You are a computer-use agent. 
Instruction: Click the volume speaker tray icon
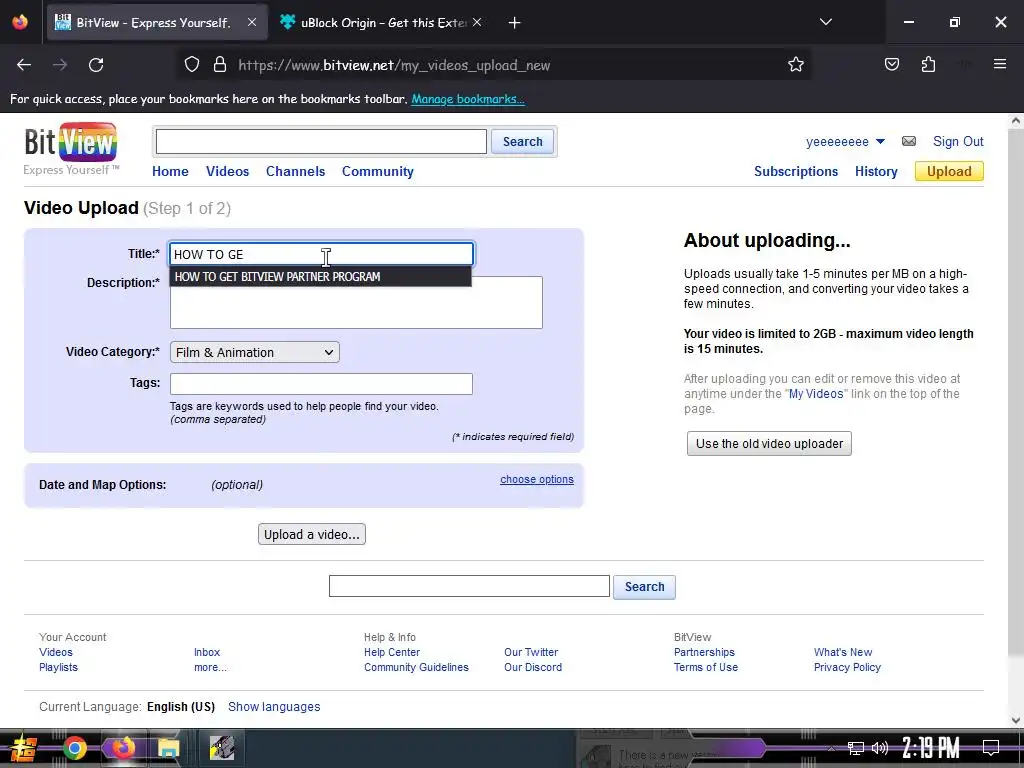pyautogui.click(x=880, y=748)
